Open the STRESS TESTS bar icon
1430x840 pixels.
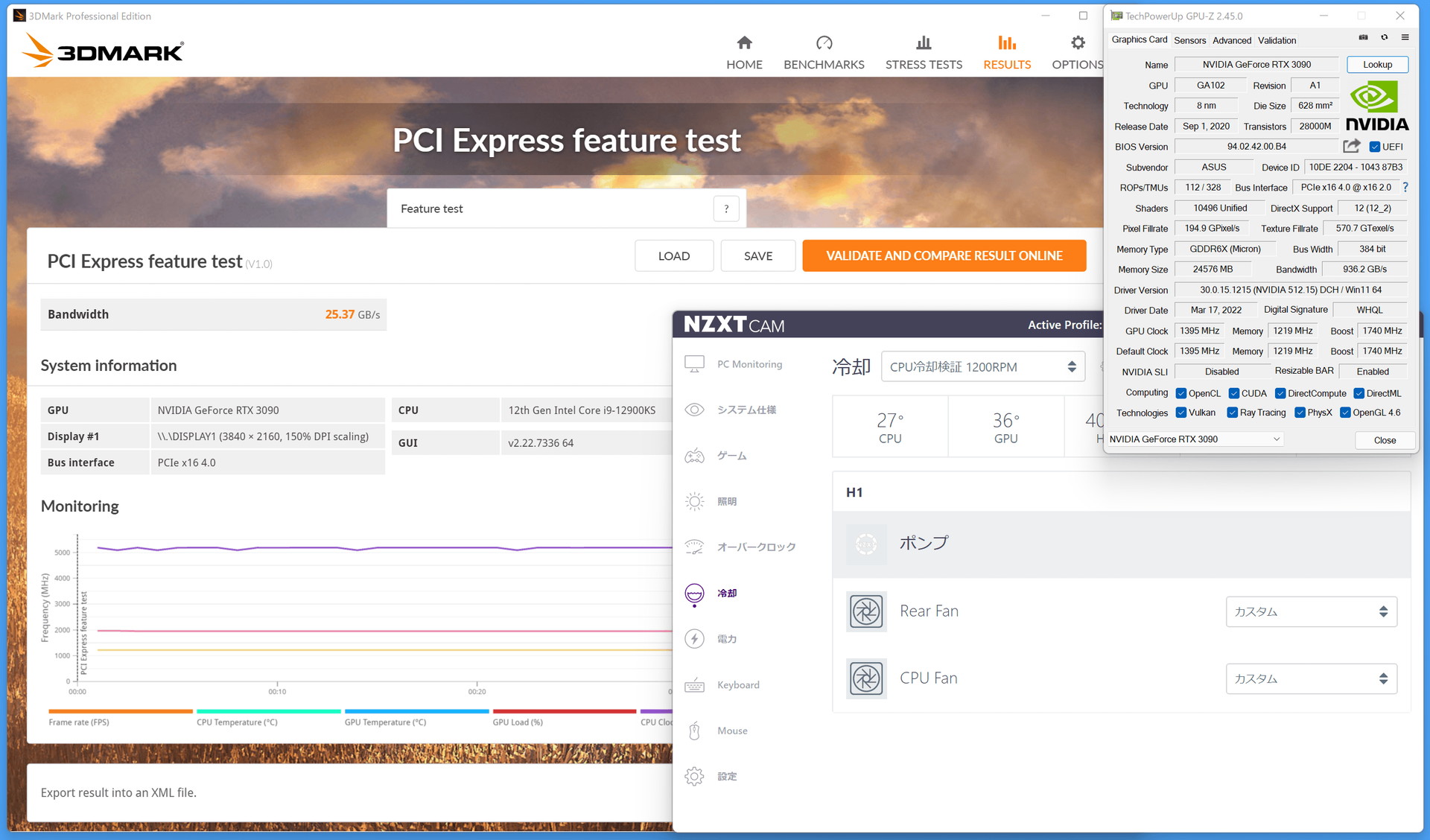click(x=924, y=42)
